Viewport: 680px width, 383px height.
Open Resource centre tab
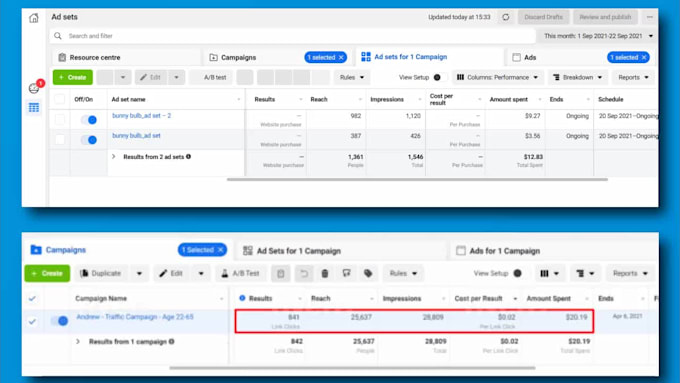click(126, 57)
